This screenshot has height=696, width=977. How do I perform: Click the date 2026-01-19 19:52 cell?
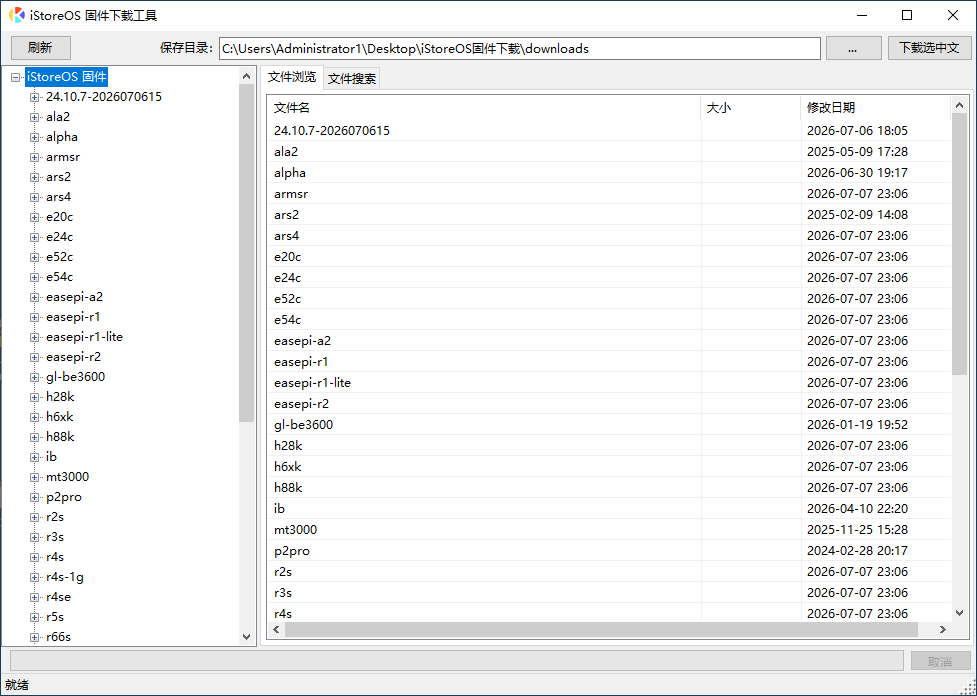[857, 424]
